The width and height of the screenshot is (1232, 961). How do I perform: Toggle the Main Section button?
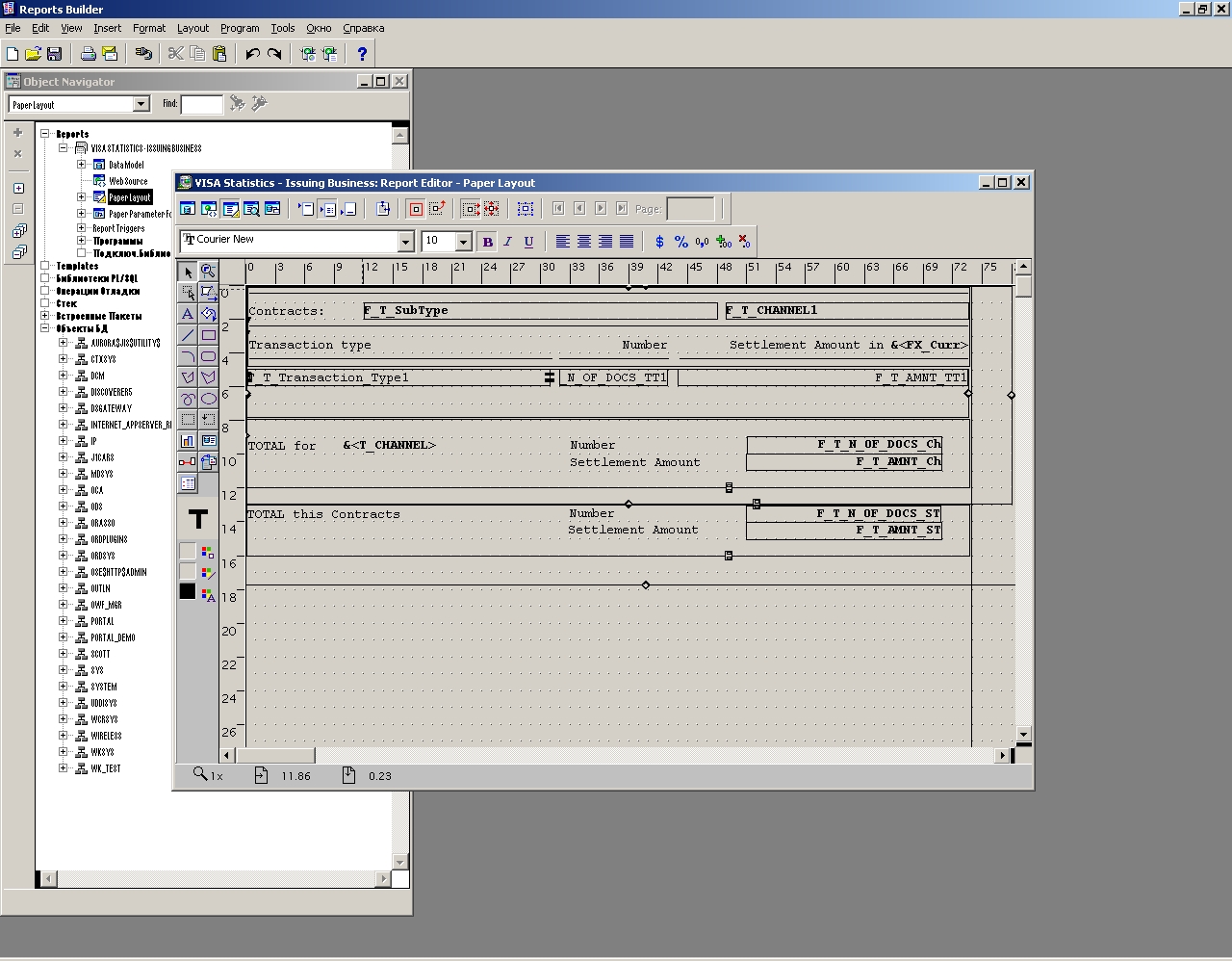[327, 208]
